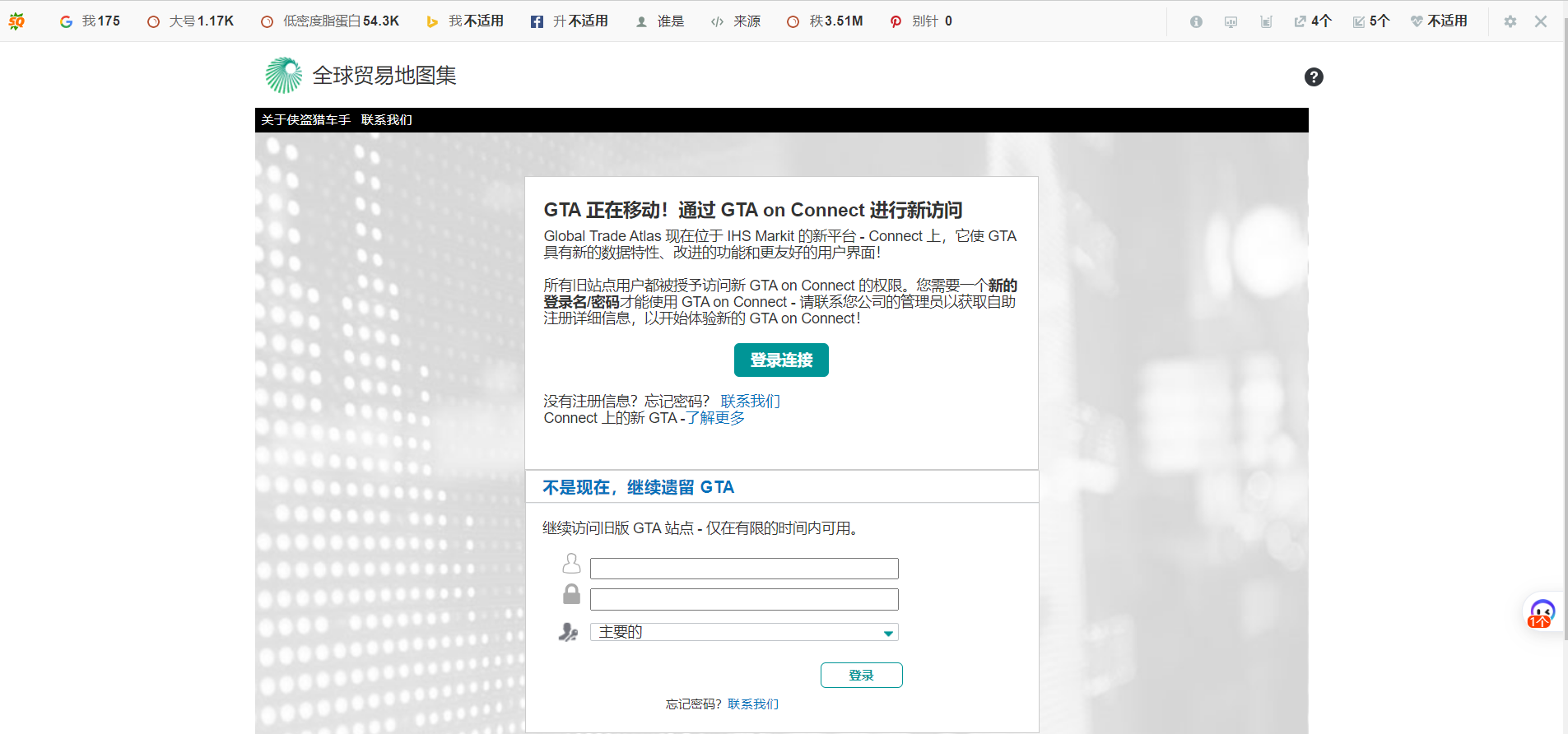Open the Bing index parameter 我不适用
Screen dimensions: 1568x734
coord(464,21)
